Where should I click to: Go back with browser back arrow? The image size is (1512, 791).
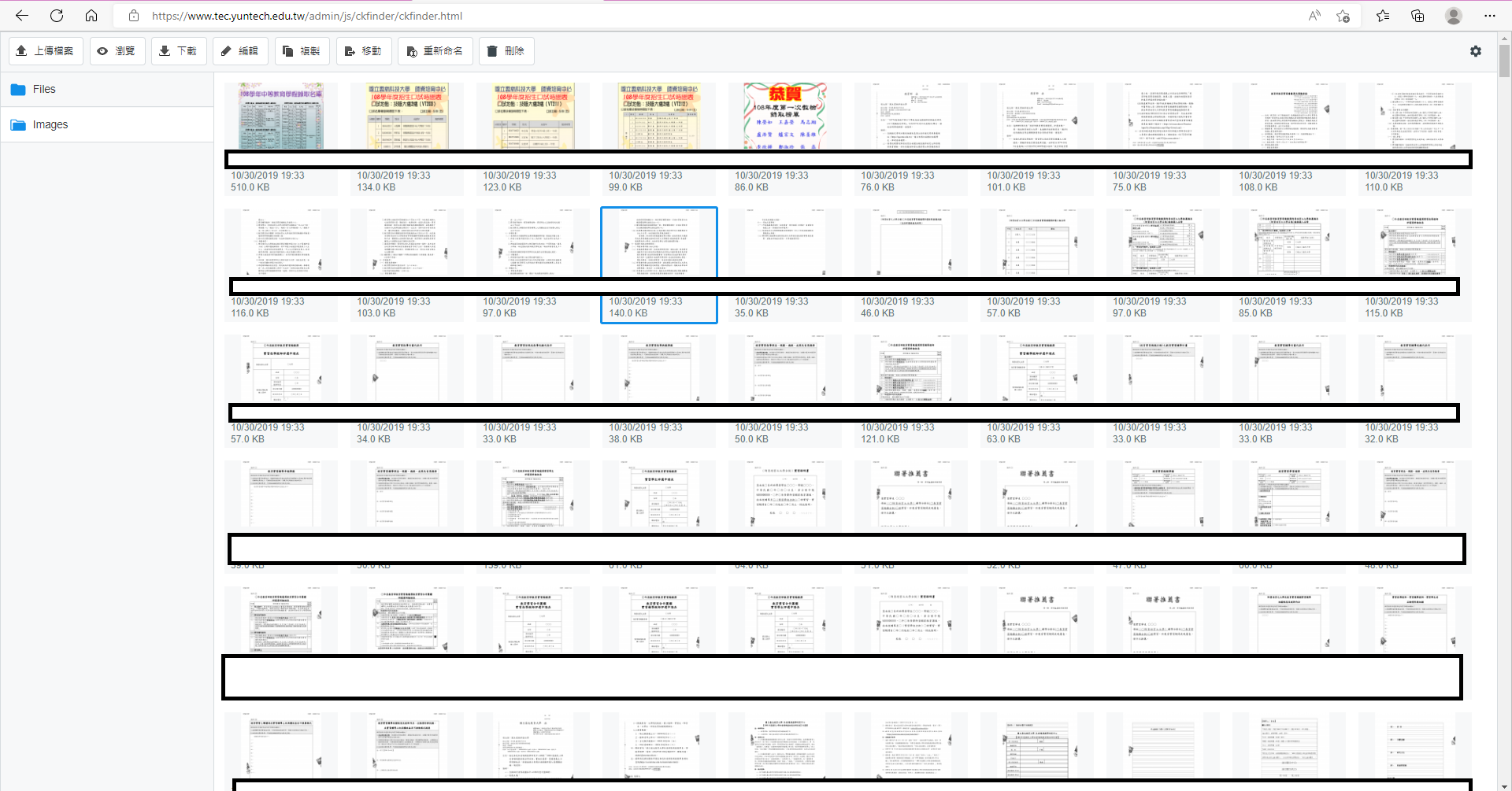[x=22, y=16]
